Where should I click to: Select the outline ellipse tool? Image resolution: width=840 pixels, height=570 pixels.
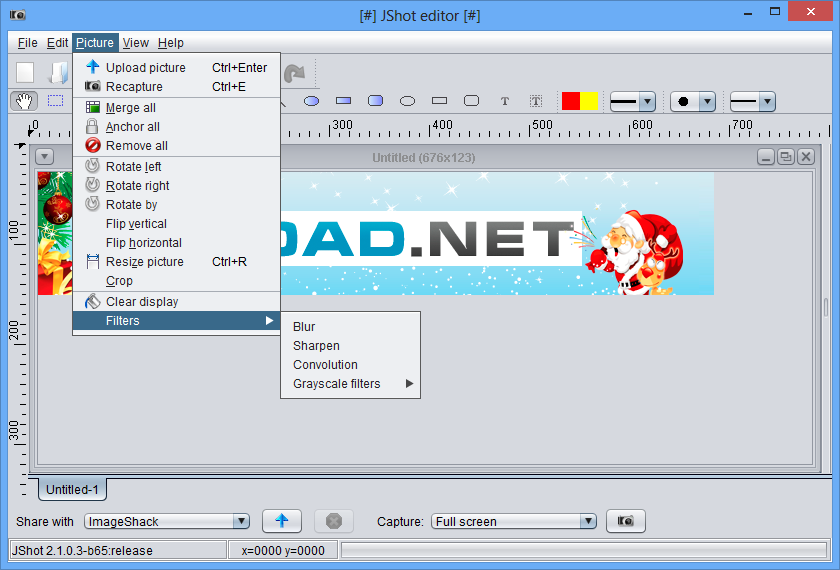[408, 101]
